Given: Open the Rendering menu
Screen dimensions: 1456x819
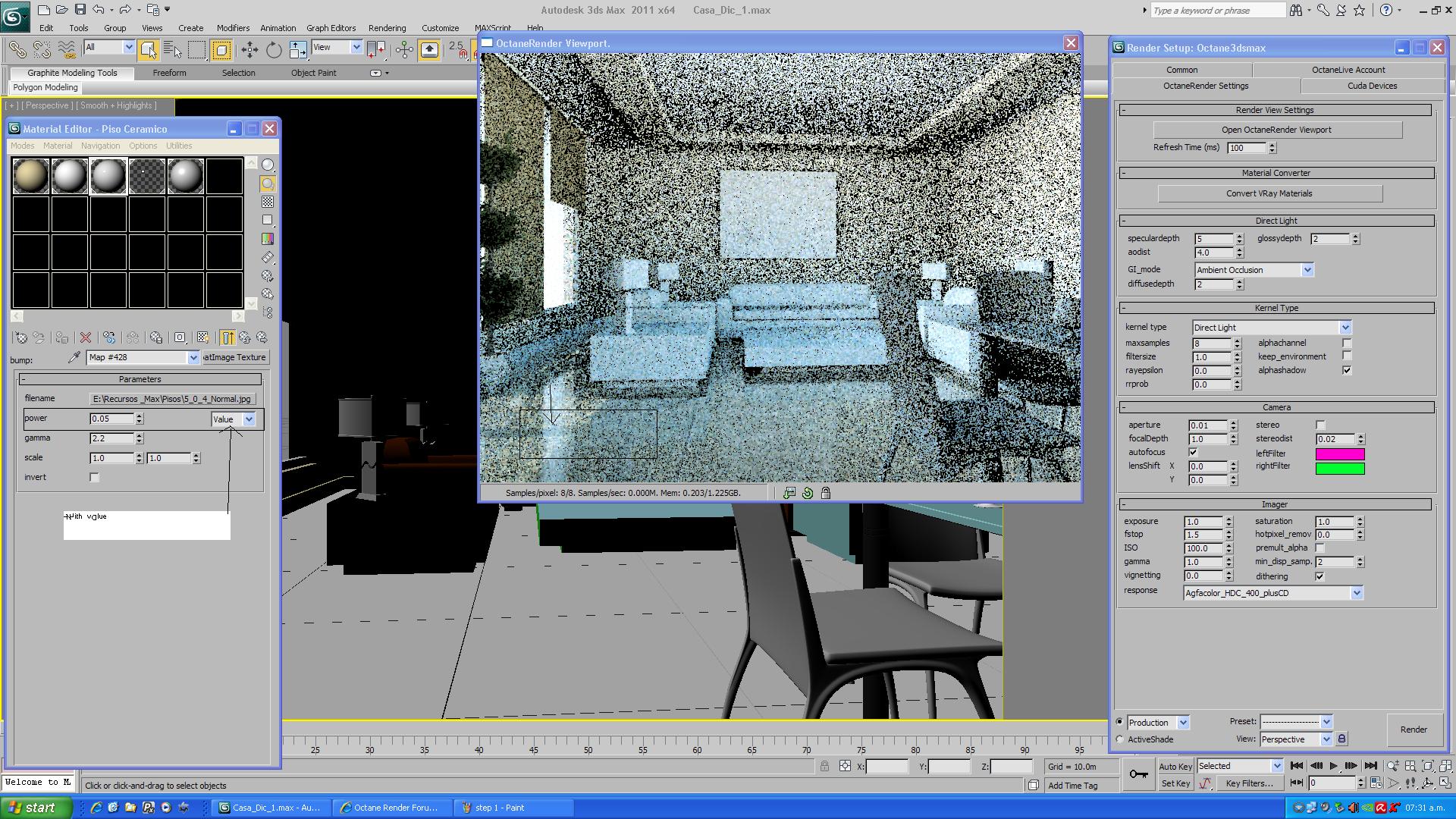Looking at the screenshot, I should pyautogui.click(x=387, y=28).
